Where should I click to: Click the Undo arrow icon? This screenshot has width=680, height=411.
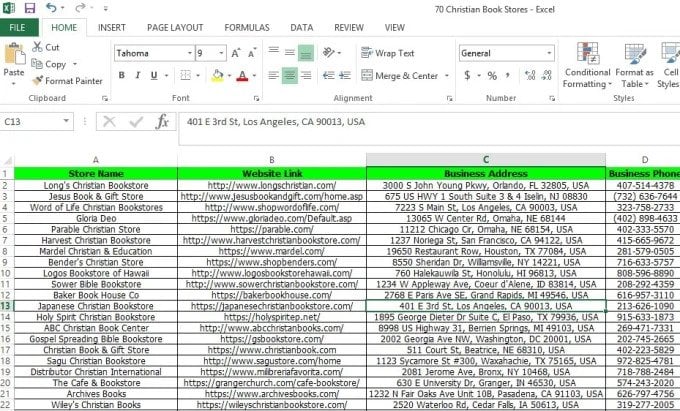[51, 8]
